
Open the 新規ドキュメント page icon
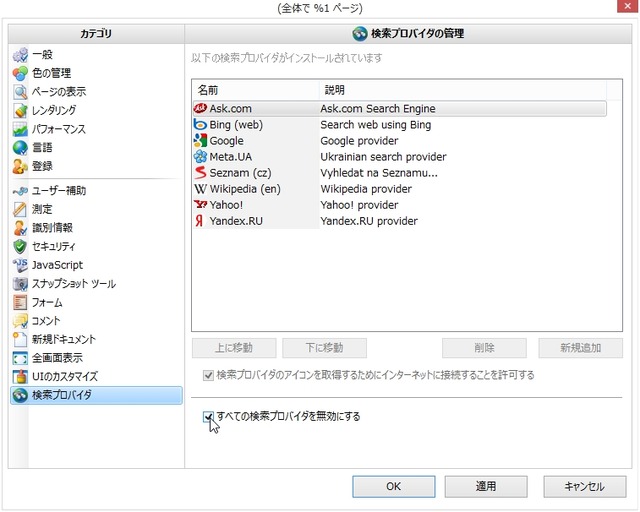[20, 339]
